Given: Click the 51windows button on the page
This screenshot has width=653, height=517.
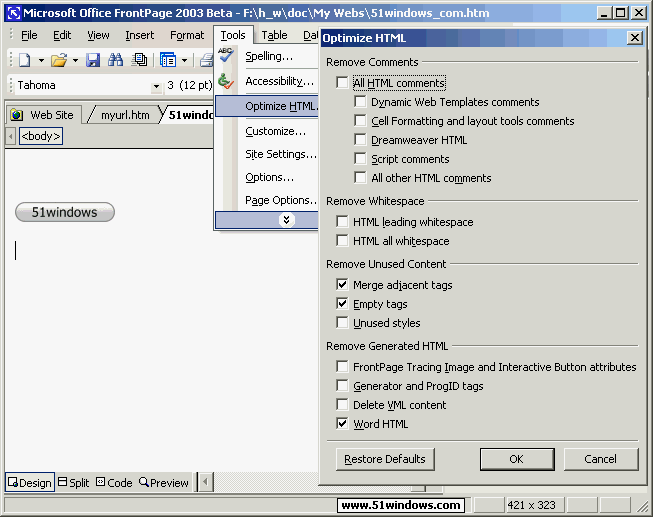Looking at the screenshot, I should [x=65, y=212].
